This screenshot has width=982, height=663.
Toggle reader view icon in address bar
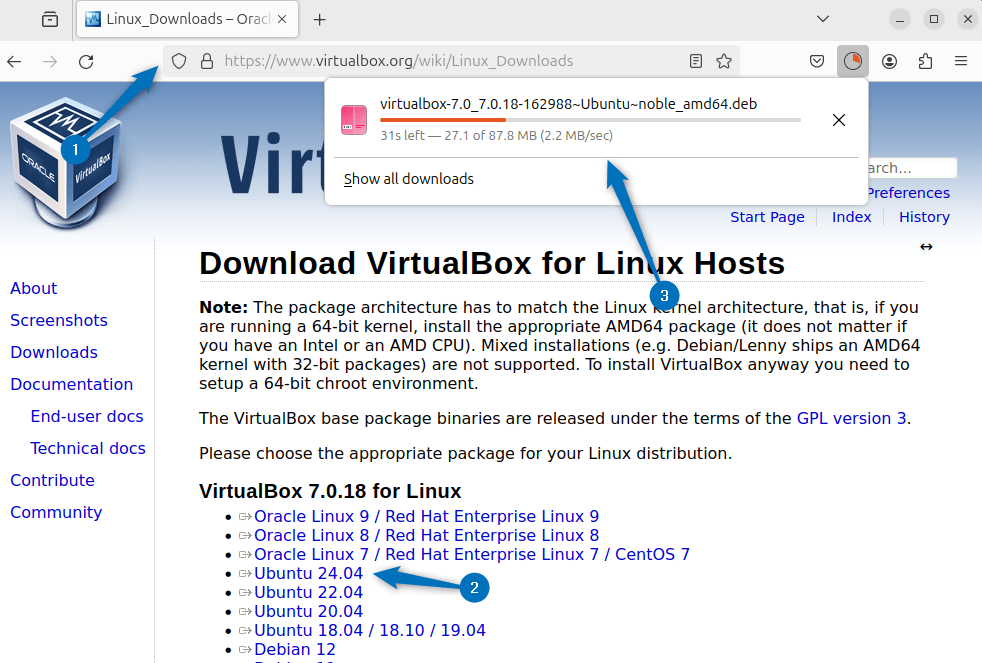(x=696, y=61)
